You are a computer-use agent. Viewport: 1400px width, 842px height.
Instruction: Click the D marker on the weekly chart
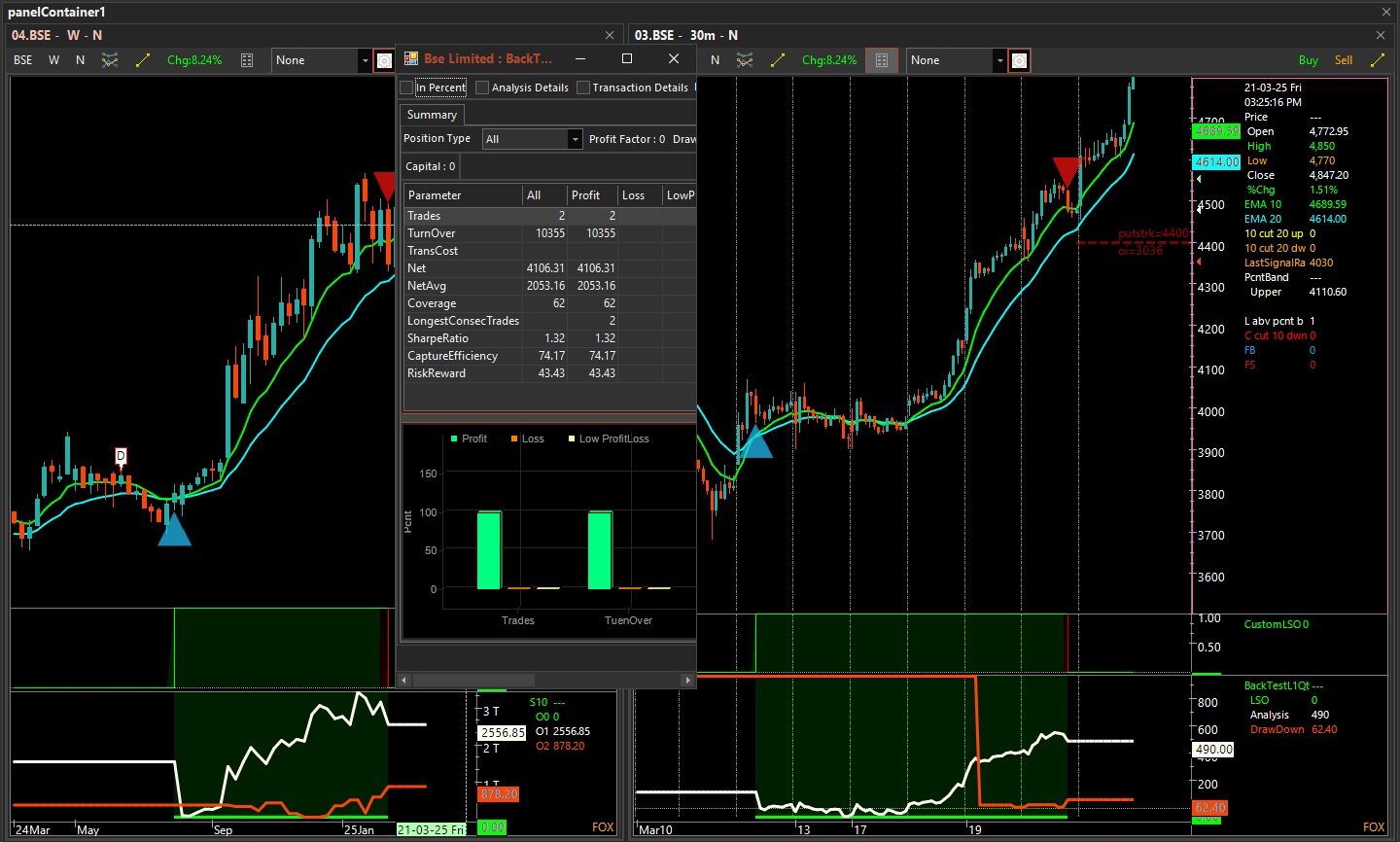[x=122, y=456]
